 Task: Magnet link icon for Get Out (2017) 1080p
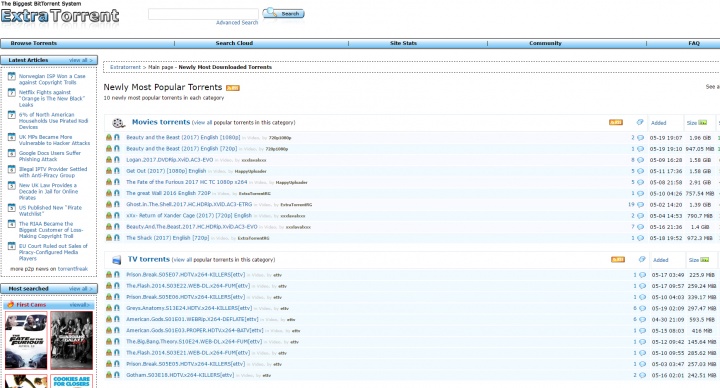[x=117, y=171]
